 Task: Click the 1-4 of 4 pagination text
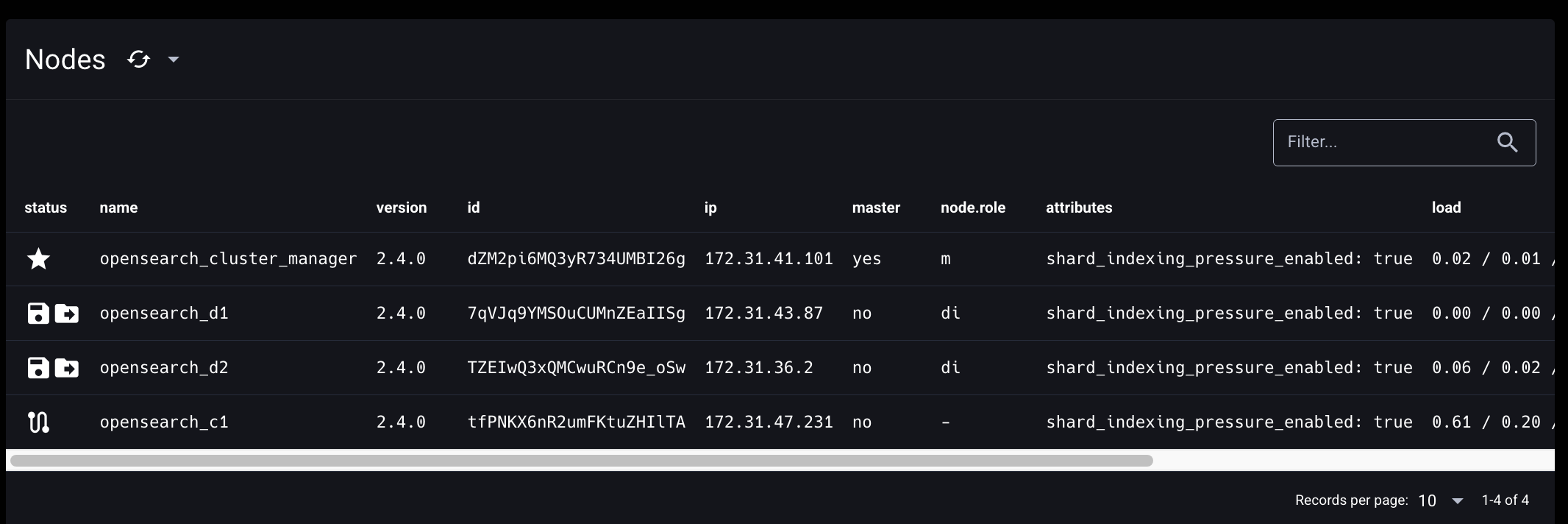1505,500
